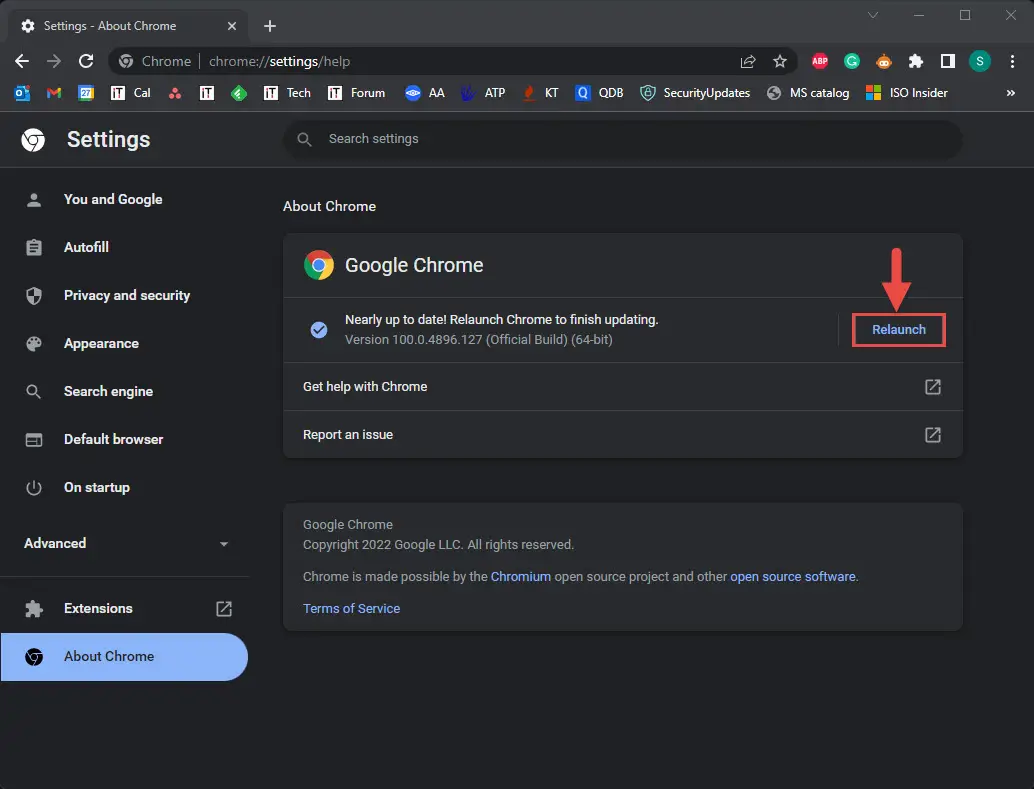
Task: Open the ISO Insider bookmark
Action: [x=907, y=93]
